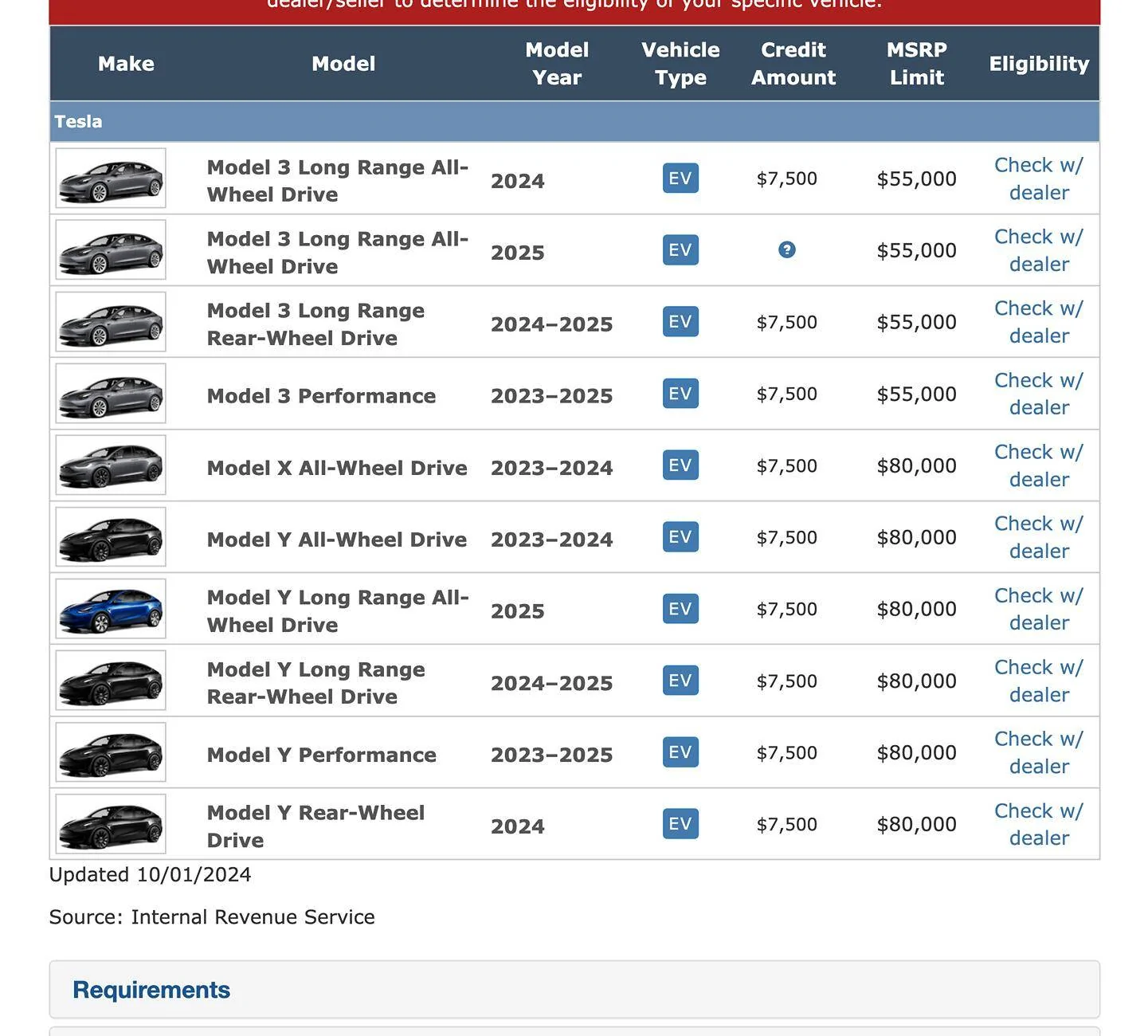The height and width of the screenshot is (1036, 1148).
Task: Open thumbnail of Model Y Performance
Action: (x=111, y=752)
